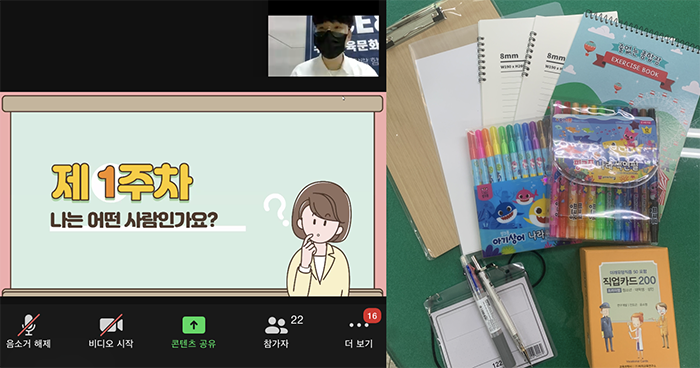The image size is (700, 368).
Task: Tap the red 16 notification badge
Action: click(x=372, y=316)
